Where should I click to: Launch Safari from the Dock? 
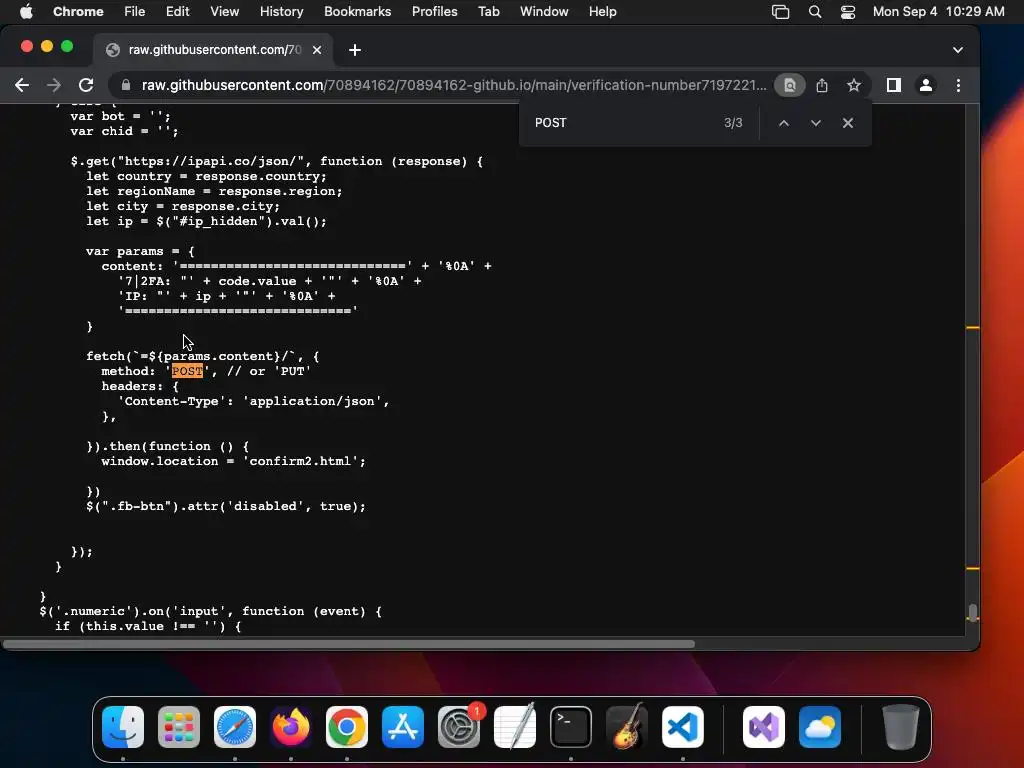pos(235,727)
